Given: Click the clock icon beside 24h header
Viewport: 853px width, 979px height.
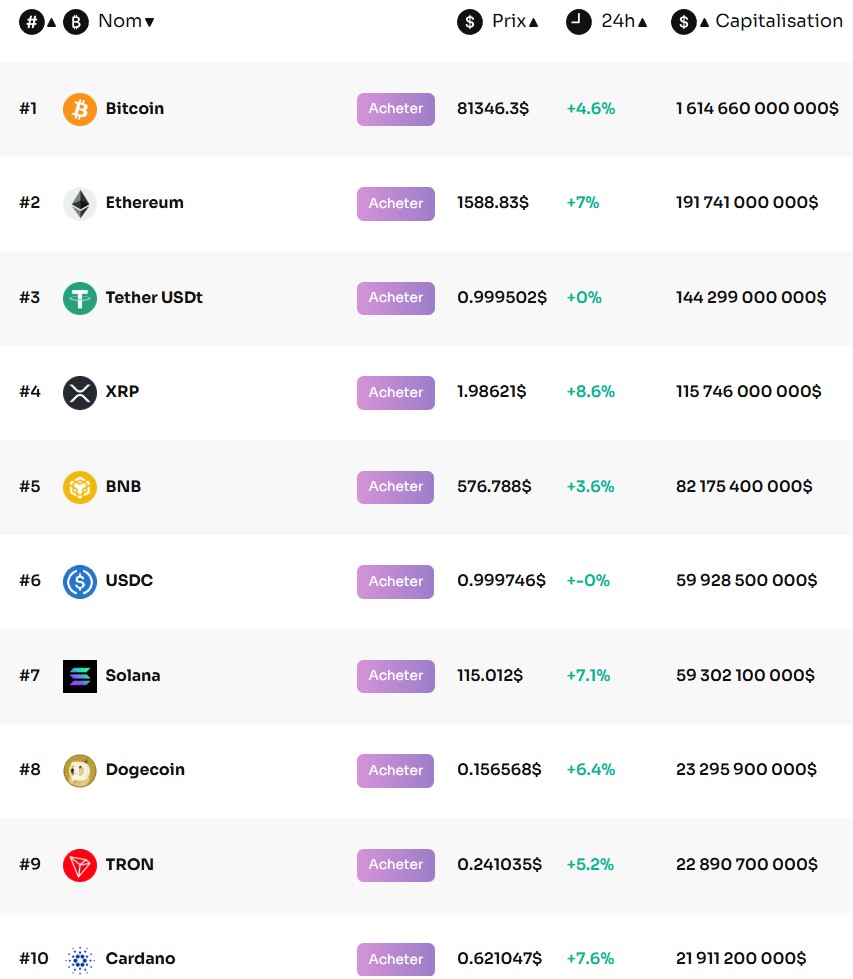Looking at the screenshot, I should [x=578, y=21].
